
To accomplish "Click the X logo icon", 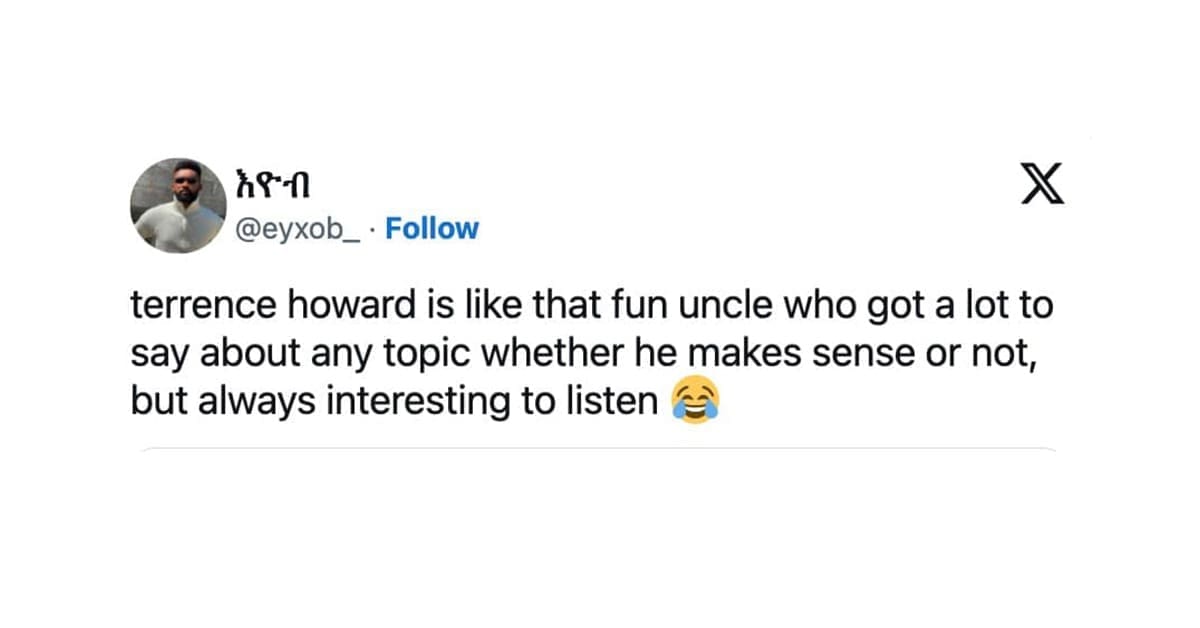I will click(1042, 185).
